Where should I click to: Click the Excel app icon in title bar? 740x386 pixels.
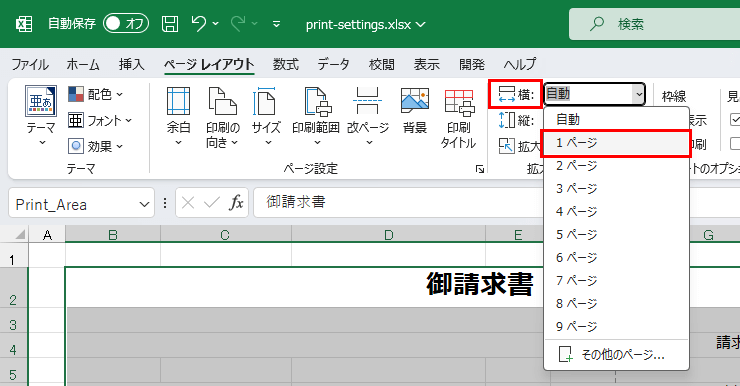pos(24,24)
